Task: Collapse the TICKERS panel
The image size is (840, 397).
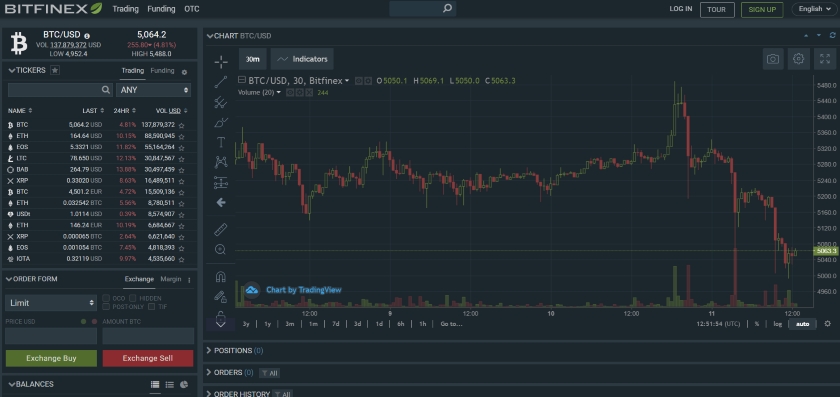Action: pos(11,70)
